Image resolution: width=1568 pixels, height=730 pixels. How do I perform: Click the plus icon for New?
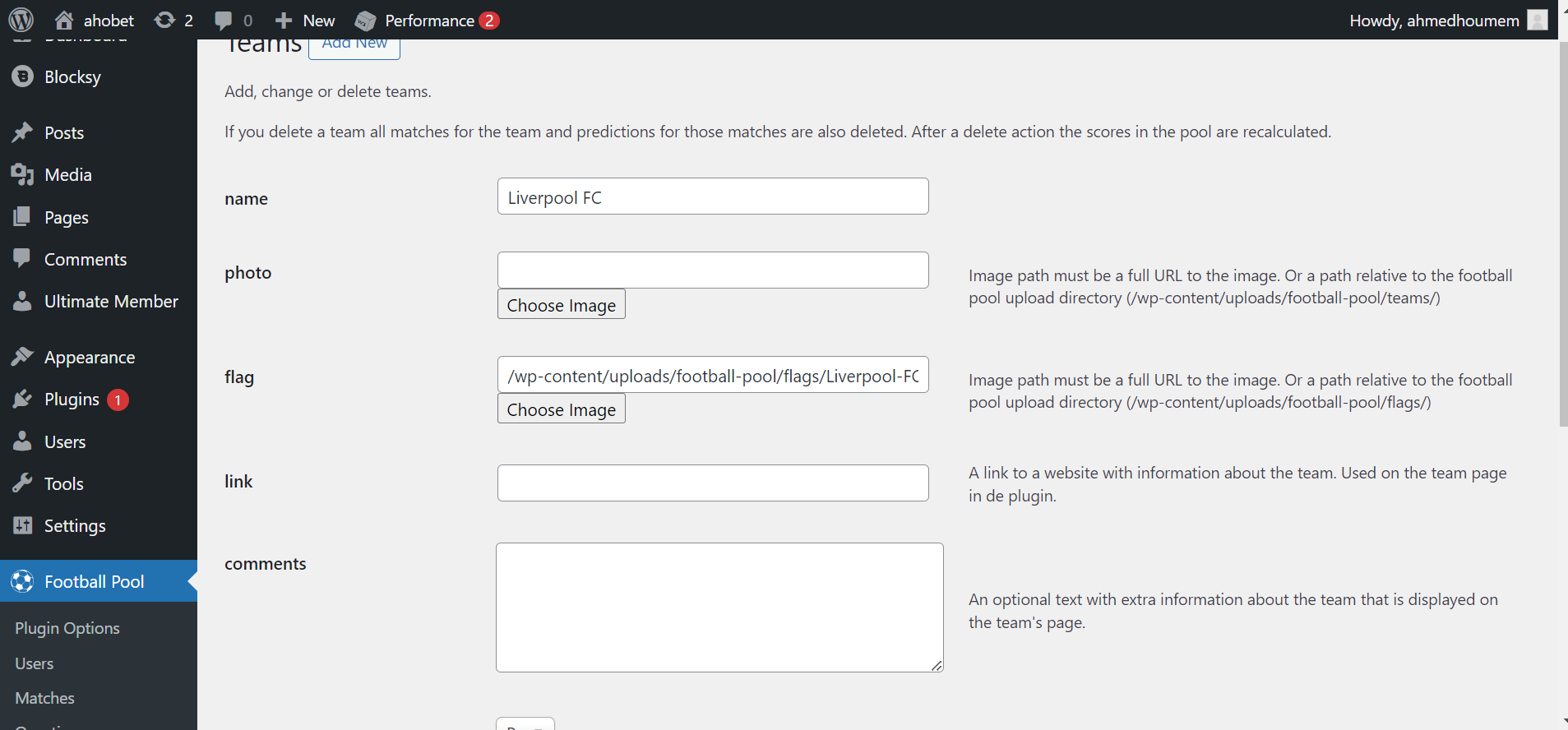tap(284, 21)
